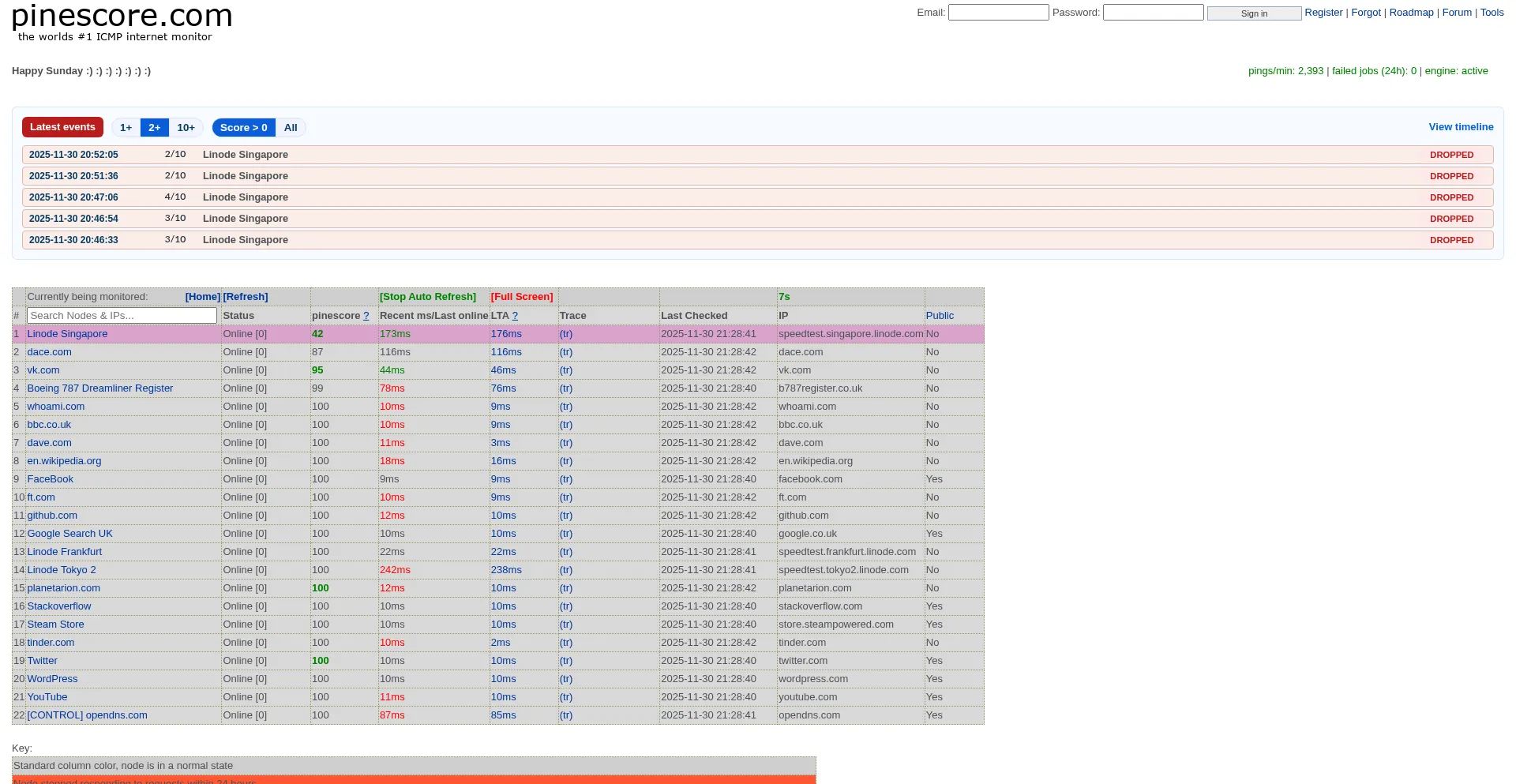Focus the Search Nodes & IPs field
The image size is (1516, 784).
pos(122,316)
